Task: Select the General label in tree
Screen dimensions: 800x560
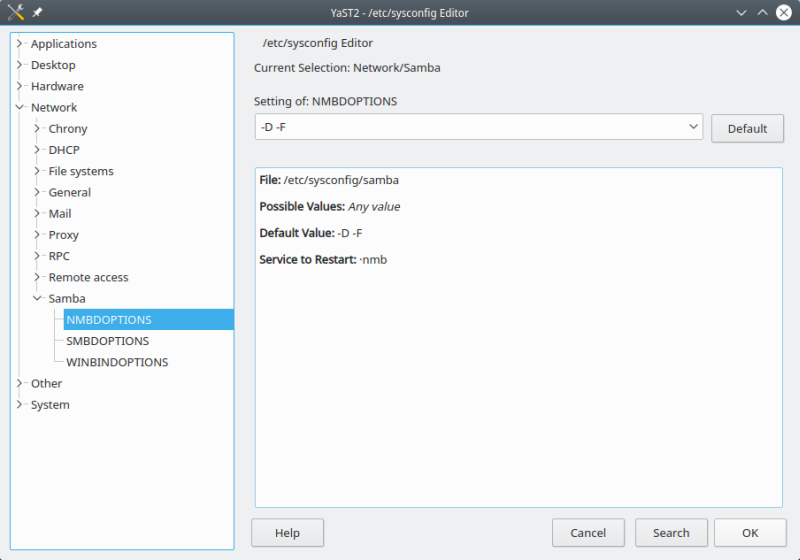Action: [x=69, y=192]
